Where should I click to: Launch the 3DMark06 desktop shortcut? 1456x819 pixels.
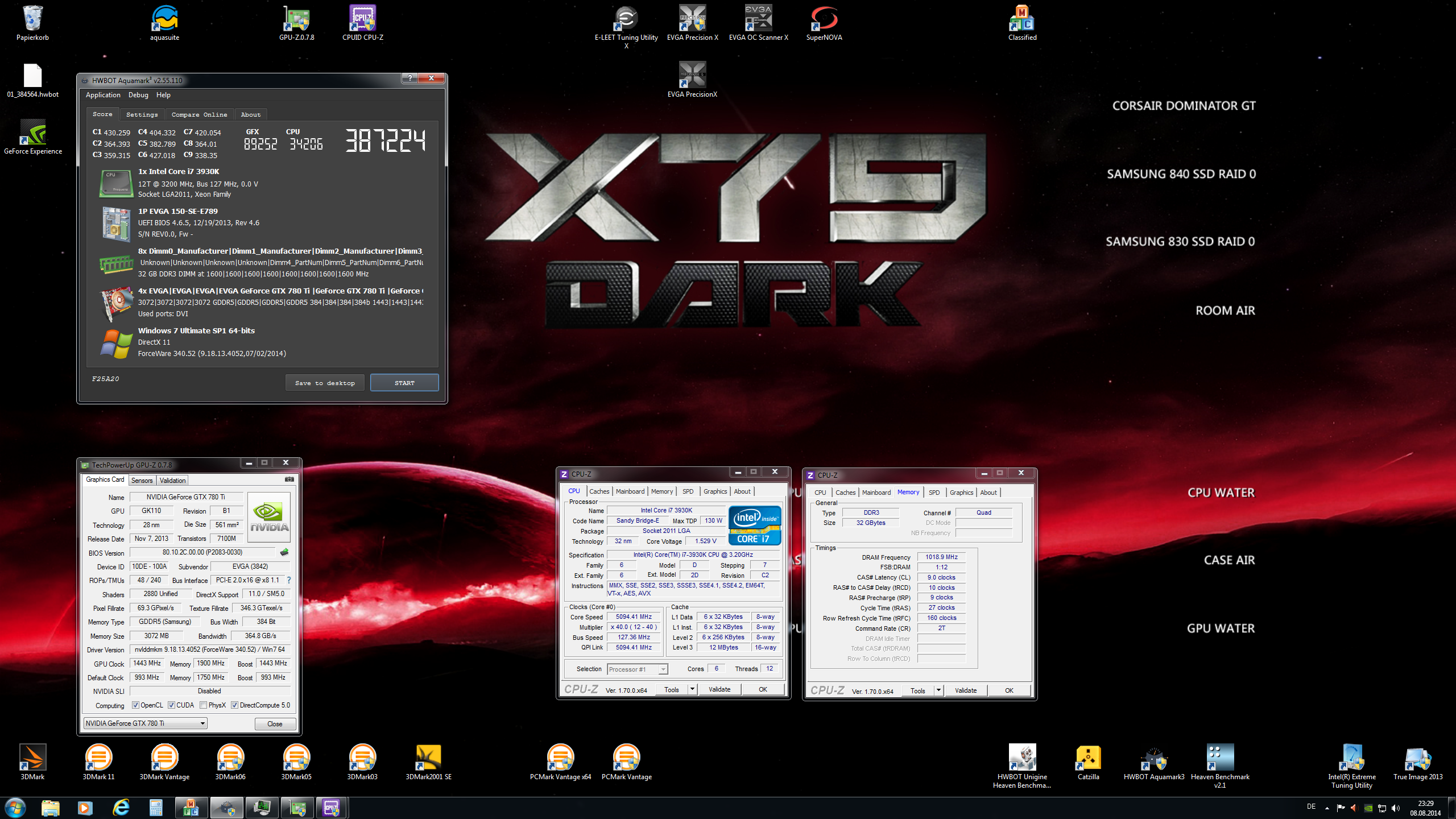(230, 762)
